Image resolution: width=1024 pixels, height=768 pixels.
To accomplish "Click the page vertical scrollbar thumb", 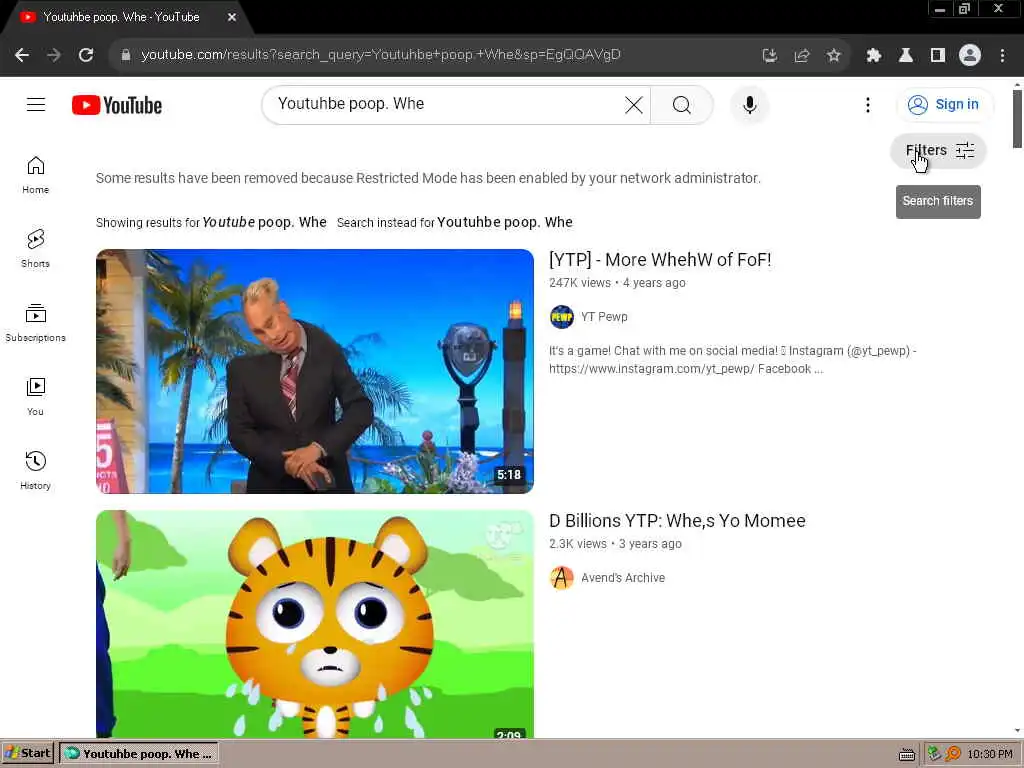I will pos(1017,118).
